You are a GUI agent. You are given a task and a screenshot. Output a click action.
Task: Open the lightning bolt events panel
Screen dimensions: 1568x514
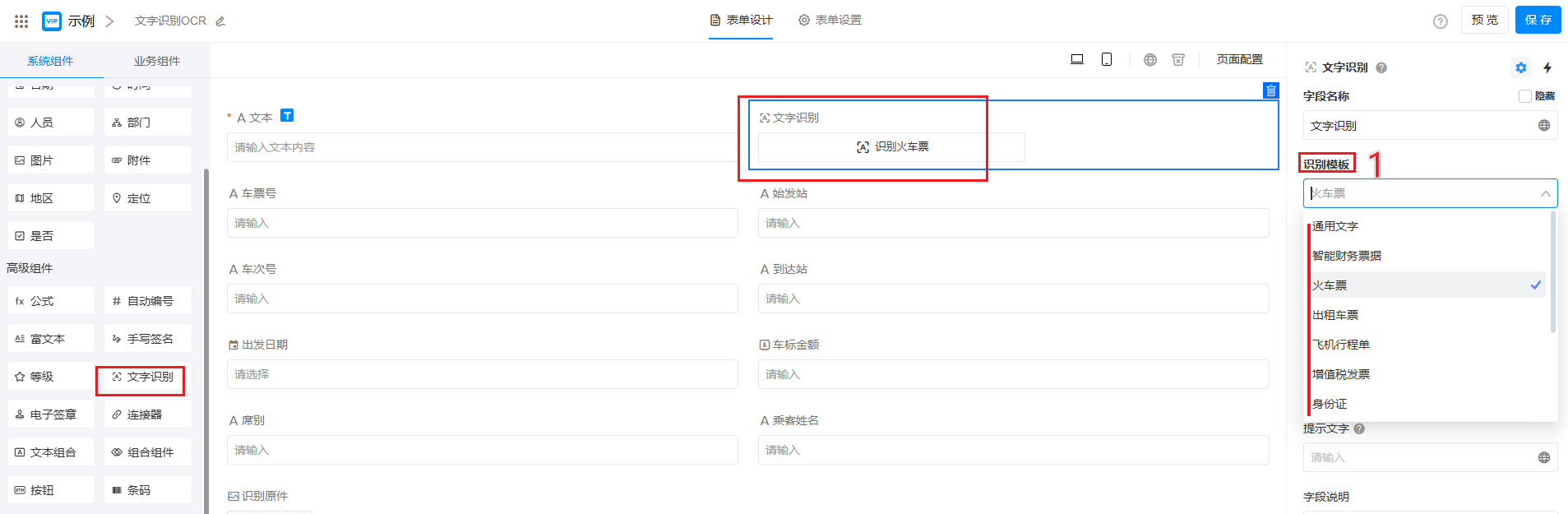click(x=1547, y=67)
